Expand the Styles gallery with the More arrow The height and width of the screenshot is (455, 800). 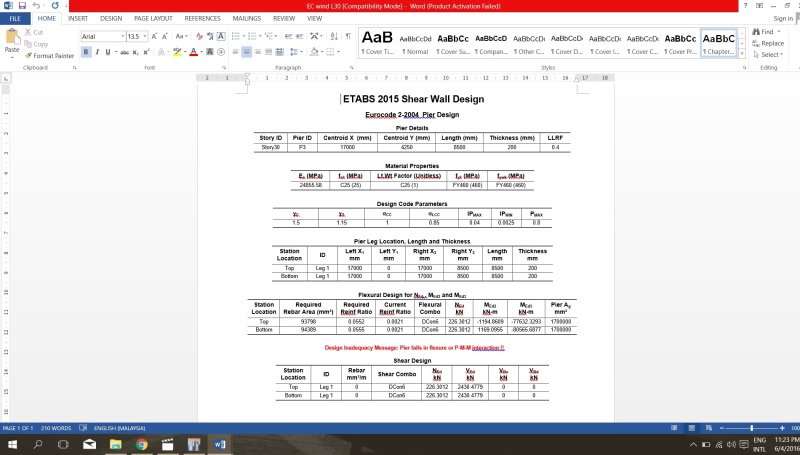742,53
